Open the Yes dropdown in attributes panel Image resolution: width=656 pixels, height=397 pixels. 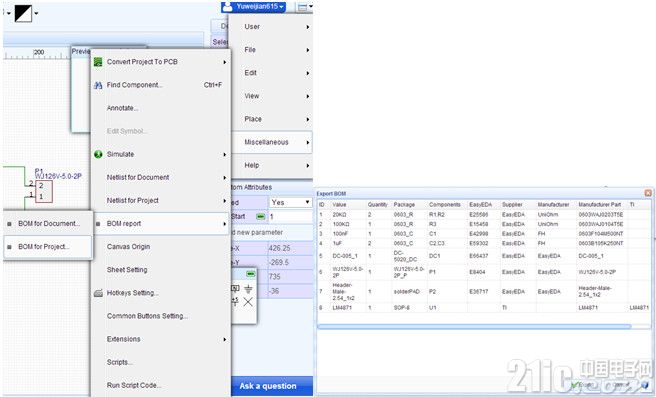click(x=290, y=202)
